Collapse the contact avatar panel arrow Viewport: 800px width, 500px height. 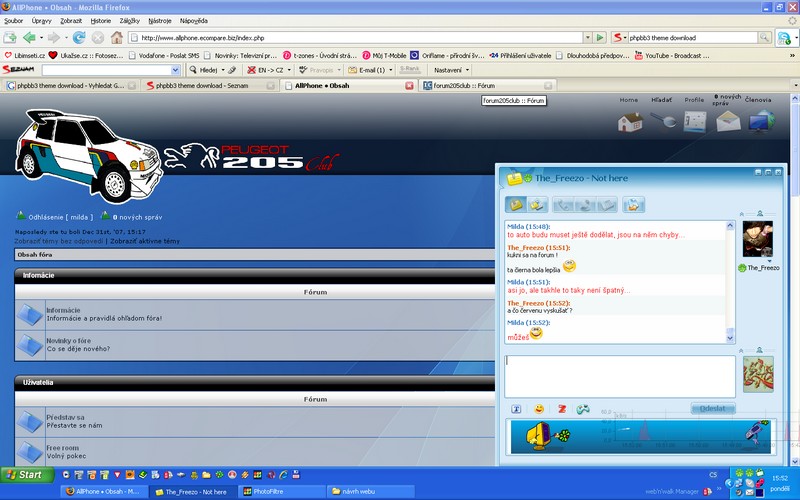pos(741,214)
